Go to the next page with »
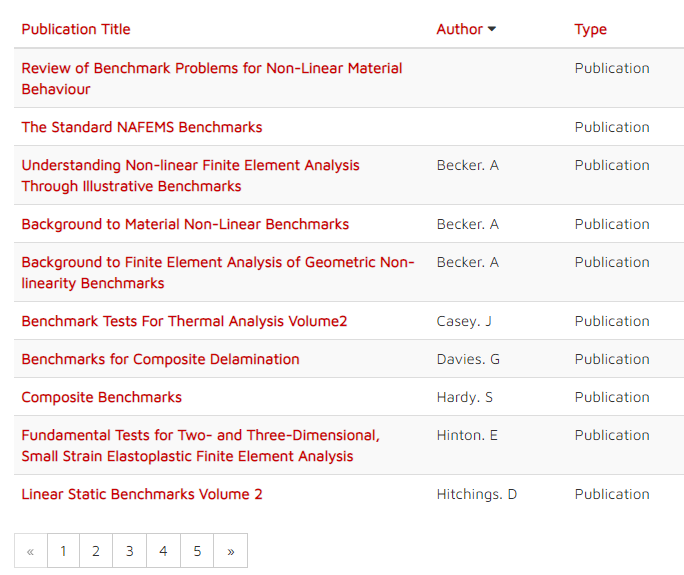Viewport: 684px width, 575px height. pos(231,551)
